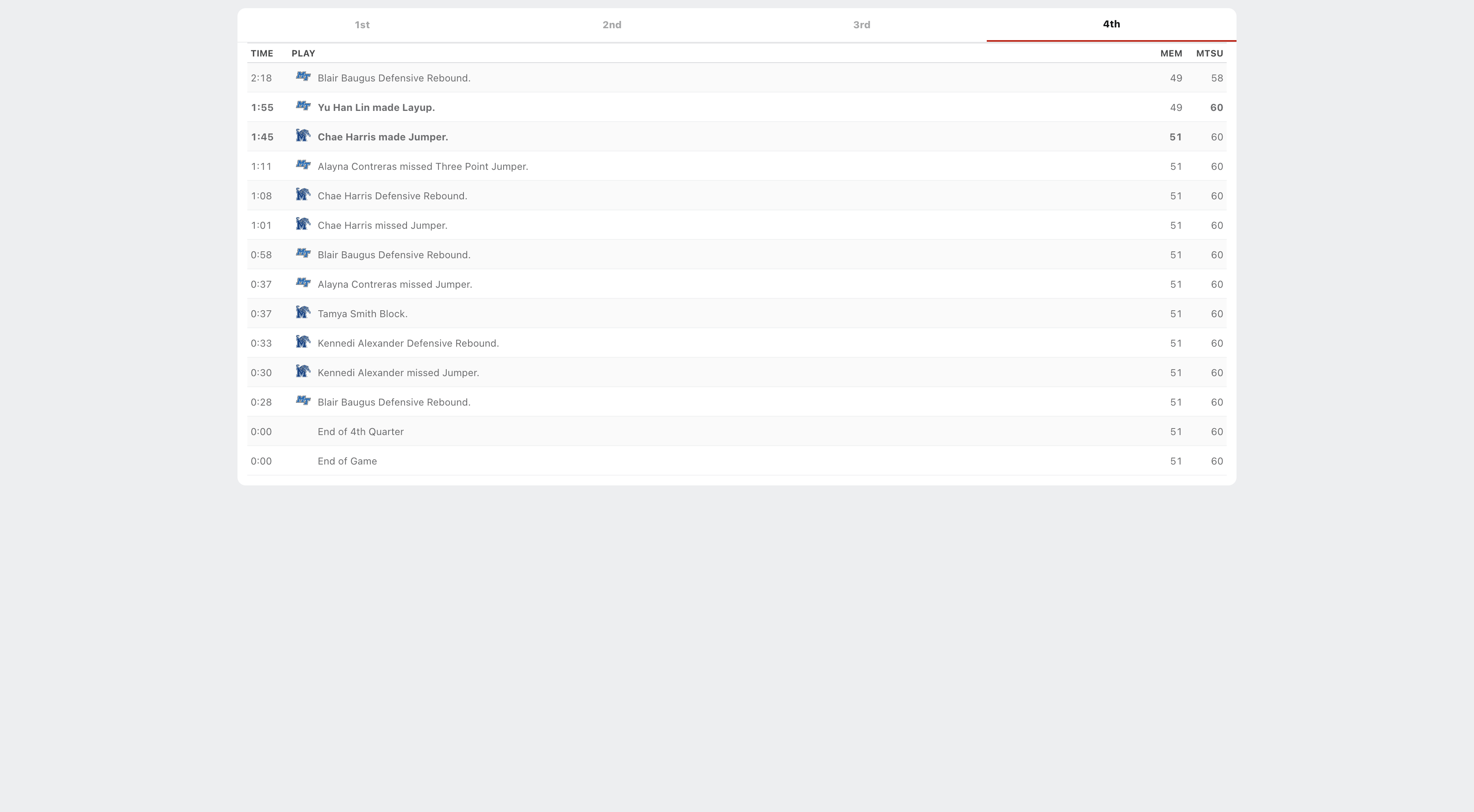The height and width of the screenshot is (812, 1474).
Task: Click MTSU logo at 0:28 Blair Baugus rebound
Action: tap(303, 401)
